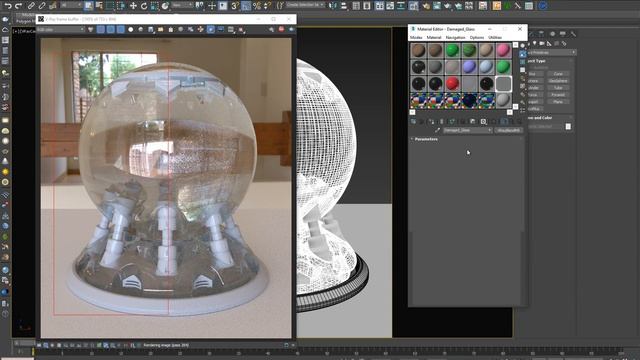
Task: Click the object name field in Name and Color
Action: tap(546, 127)
